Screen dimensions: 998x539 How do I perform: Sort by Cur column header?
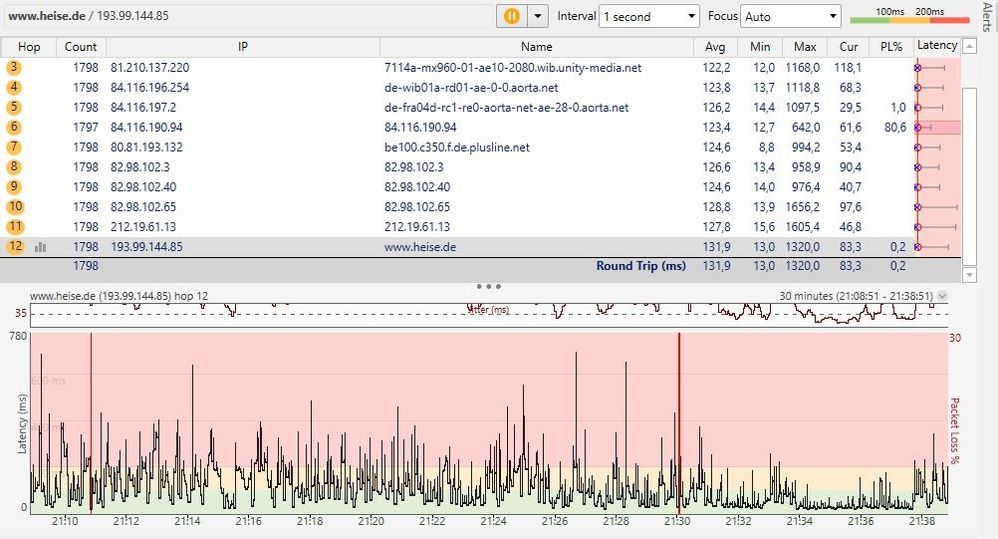pyautogui.click(x=848, y=46)
